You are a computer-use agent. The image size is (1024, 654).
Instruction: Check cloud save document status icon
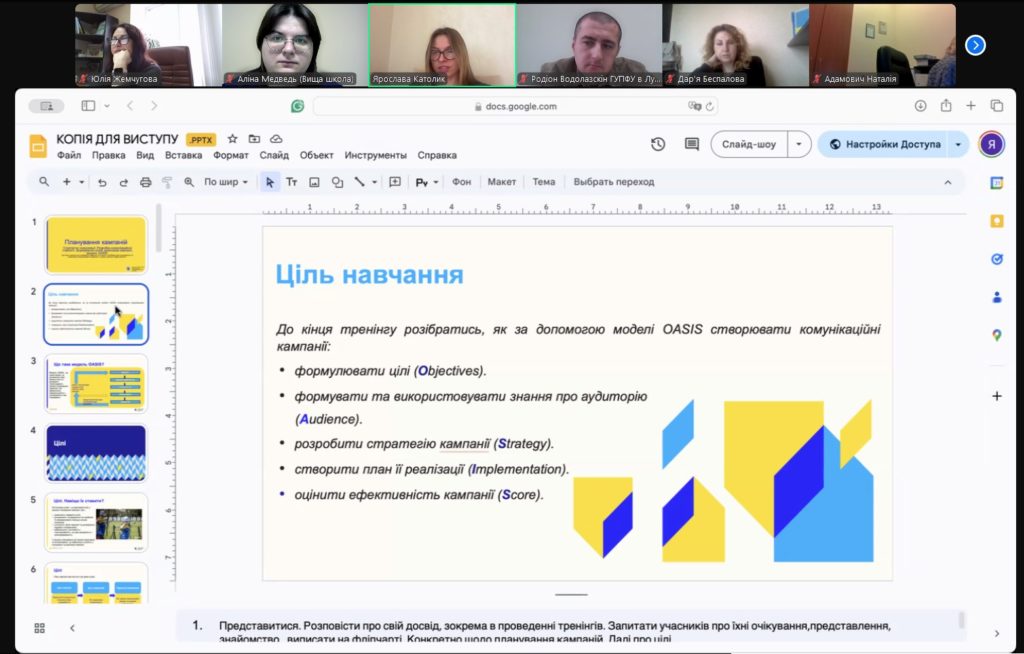276,139
